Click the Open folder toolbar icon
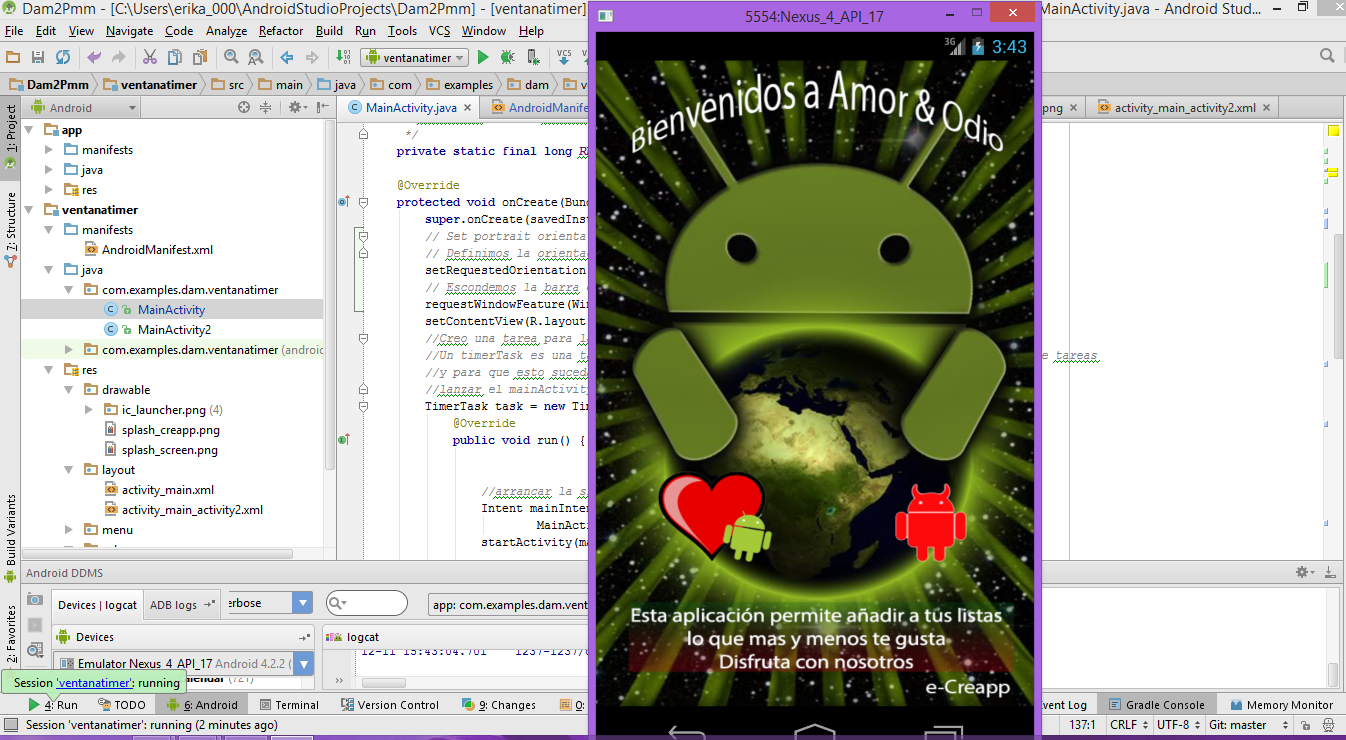This screenshot has width=1346, height=740. point(13,58)
